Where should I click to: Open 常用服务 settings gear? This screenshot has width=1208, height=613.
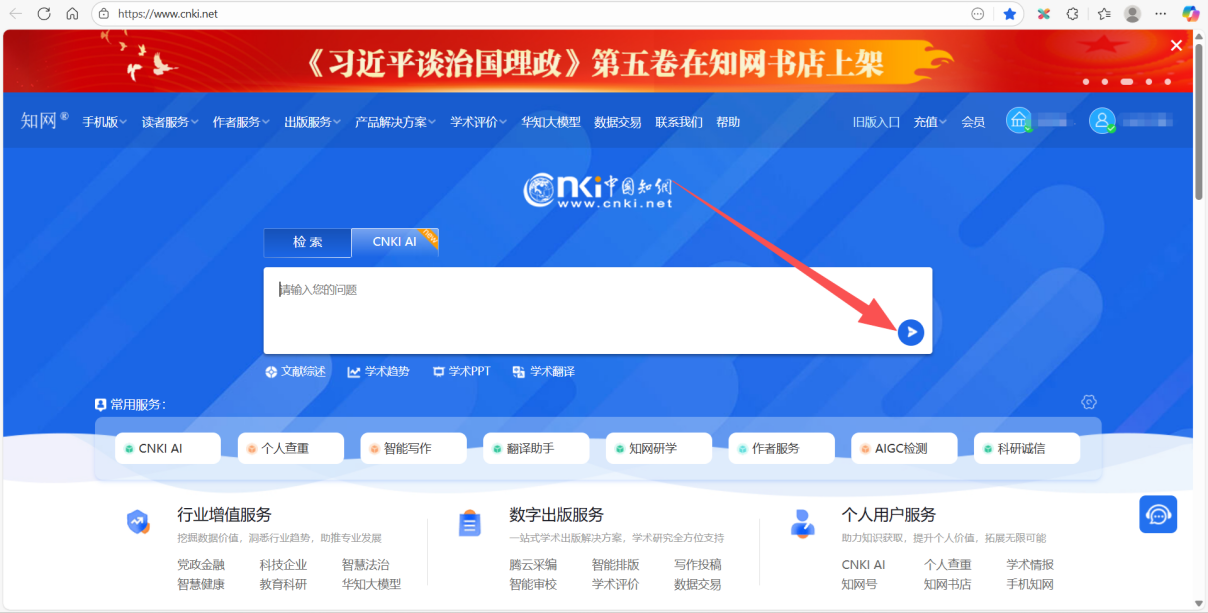pos(1089,402)
